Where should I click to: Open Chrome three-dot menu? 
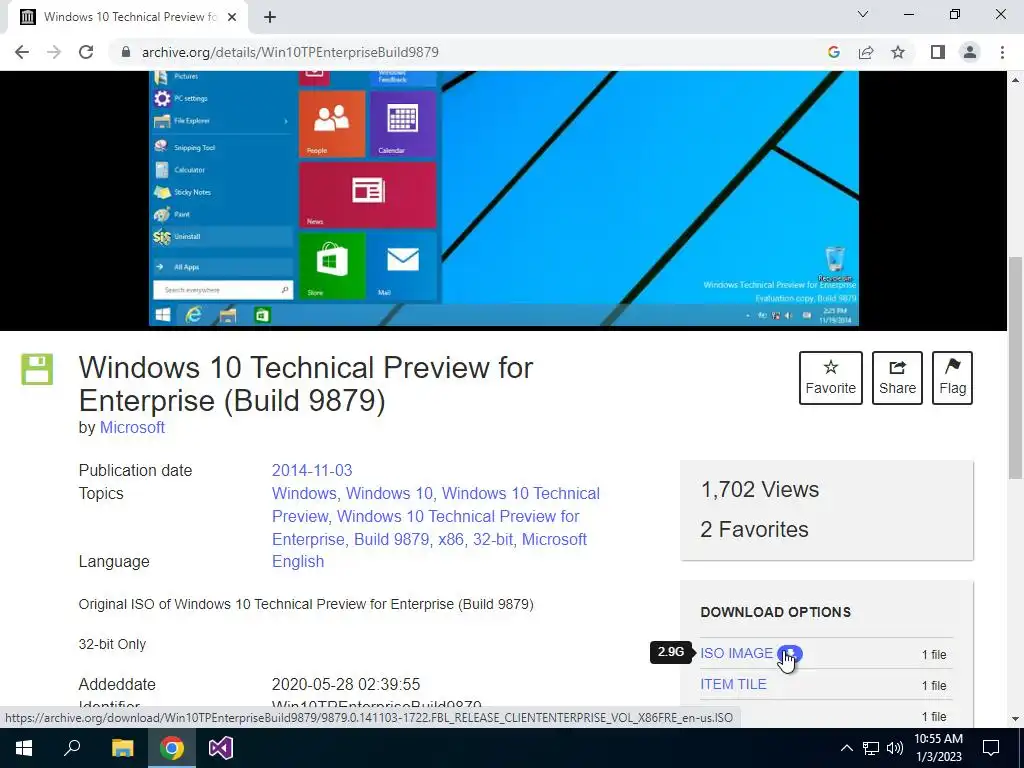tap(1002, 52)
